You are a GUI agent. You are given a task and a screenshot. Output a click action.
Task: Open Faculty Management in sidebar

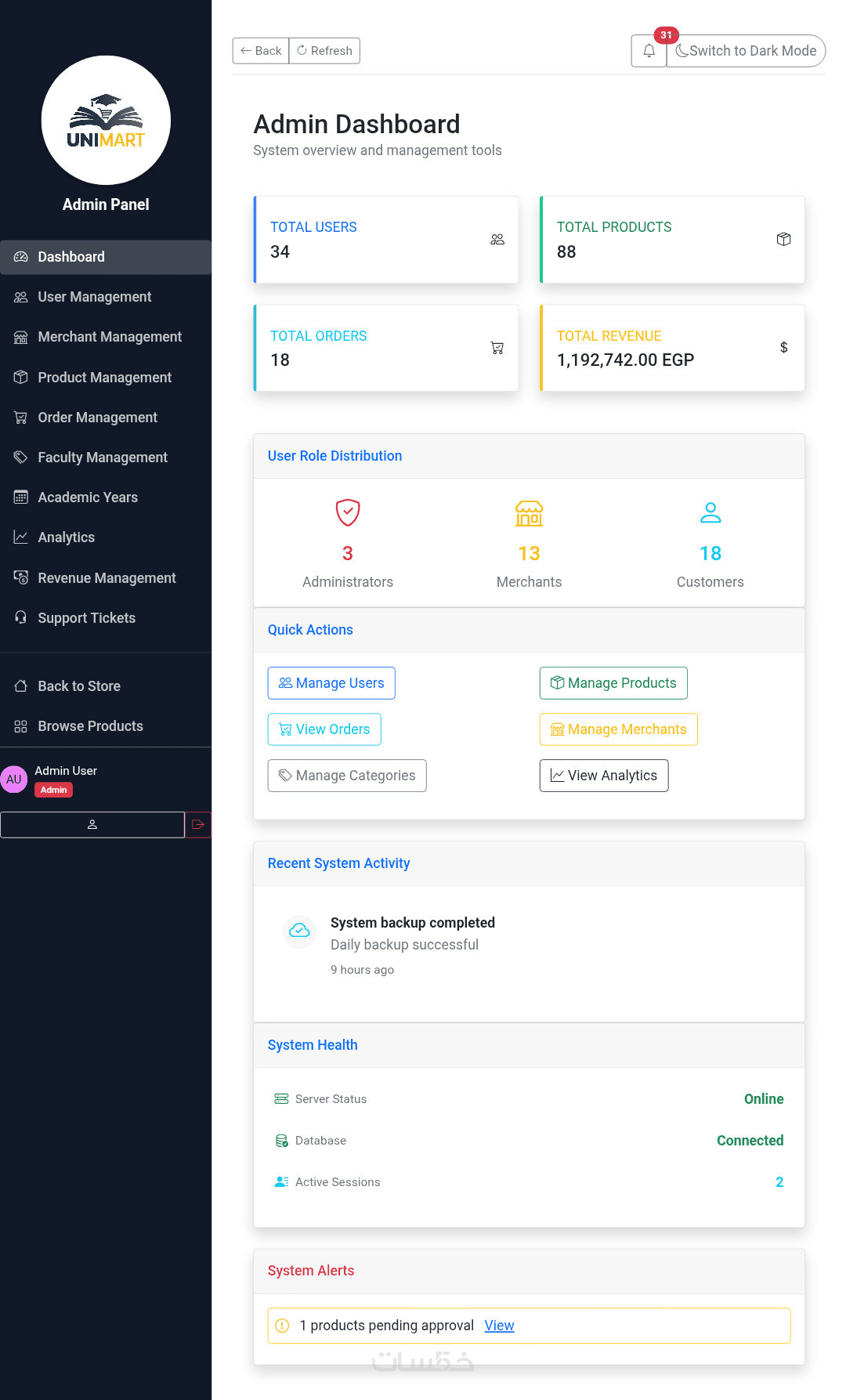[x=106, y=458]
